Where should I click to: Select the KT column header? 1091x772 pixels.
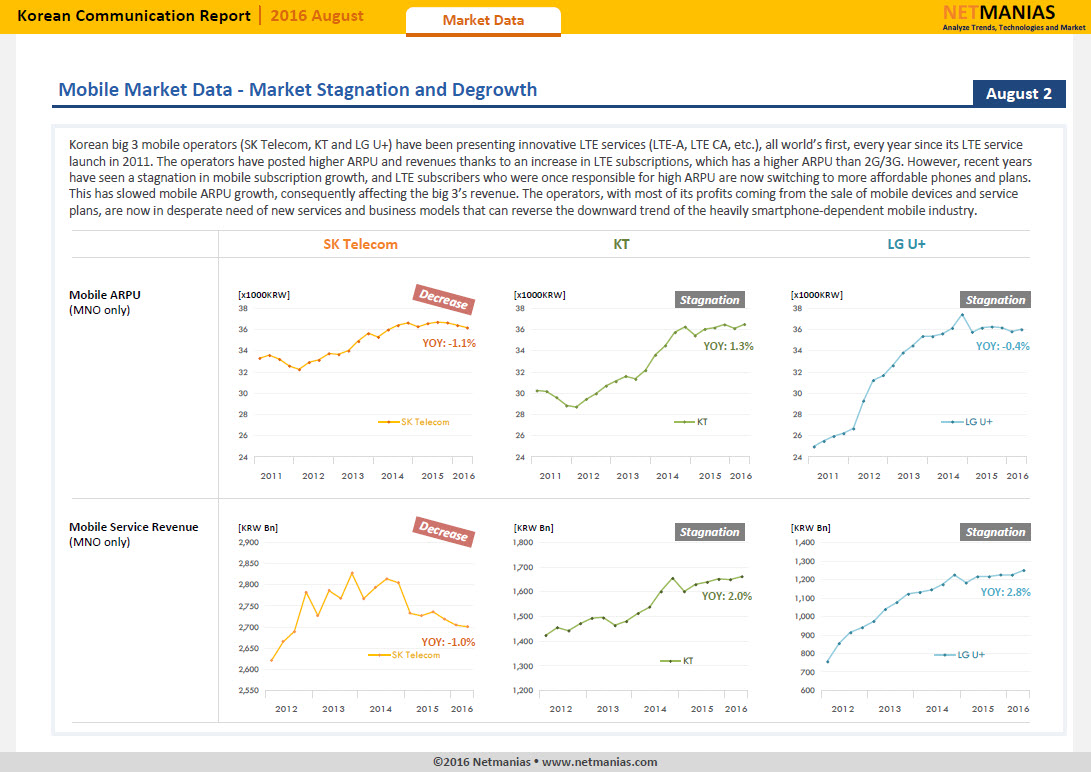621,244
